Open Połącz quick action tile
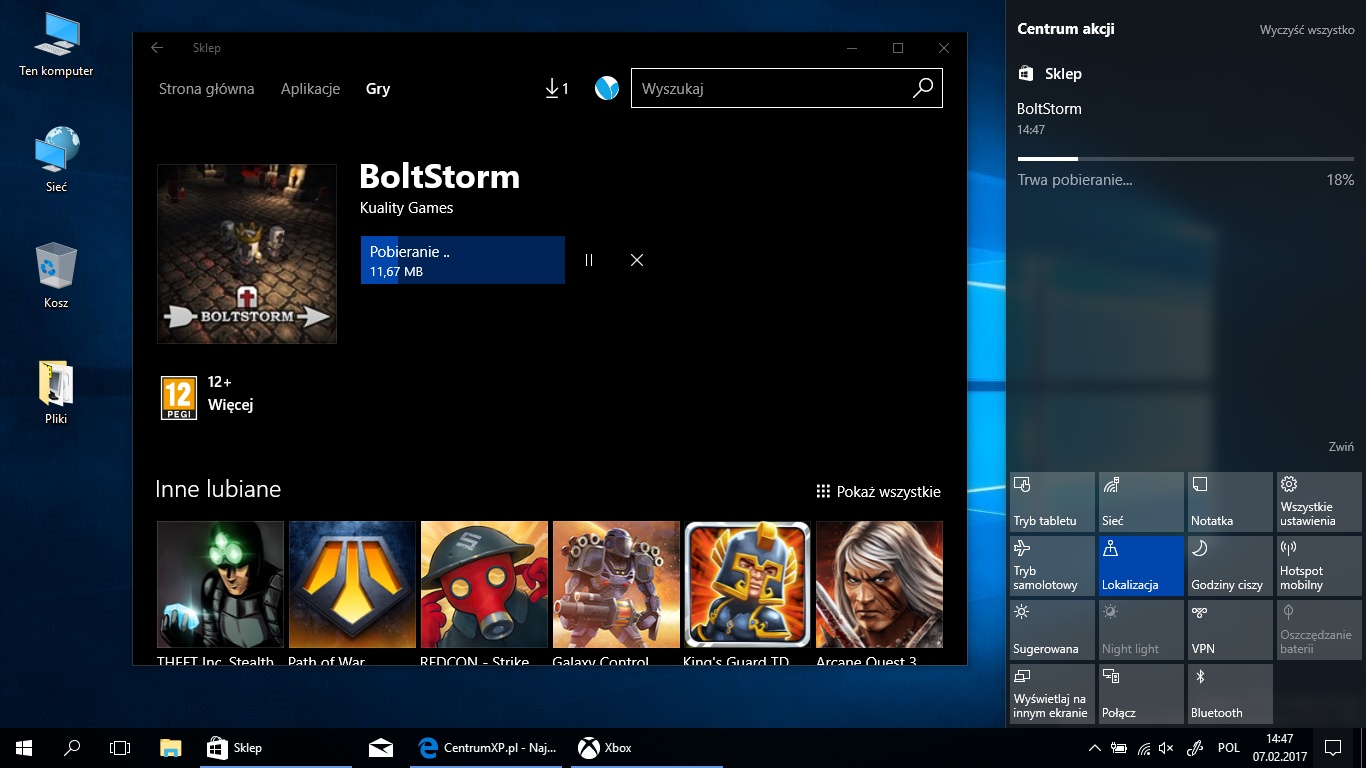1366x768 pixels. click(1141, 694)
